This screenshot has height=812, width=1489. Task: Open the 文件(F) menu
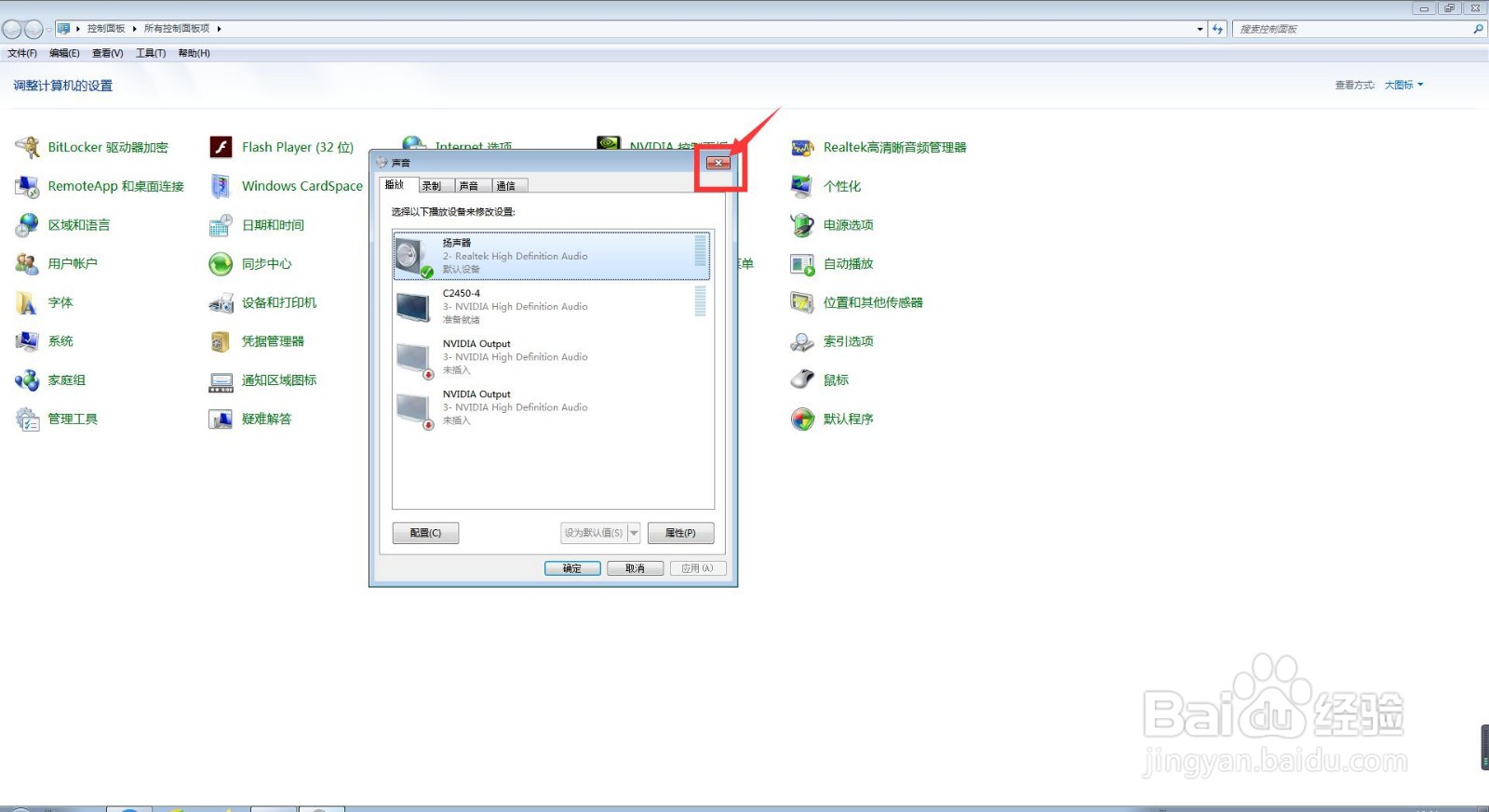tap(22, 53)
